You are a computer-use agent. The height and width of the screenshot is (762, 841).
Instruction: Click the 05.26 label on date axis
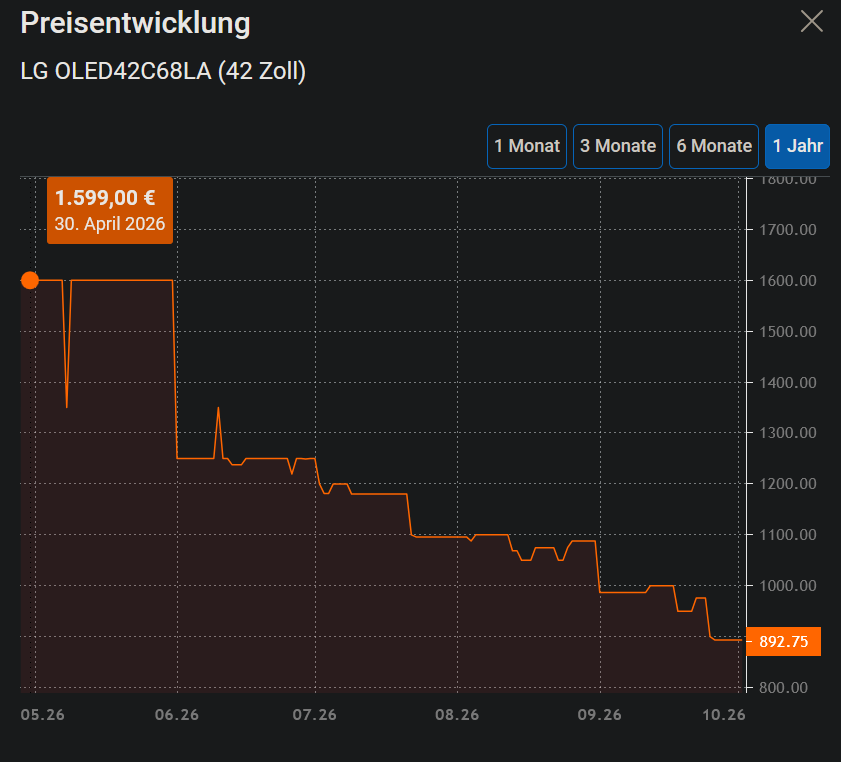click(42, 715)
